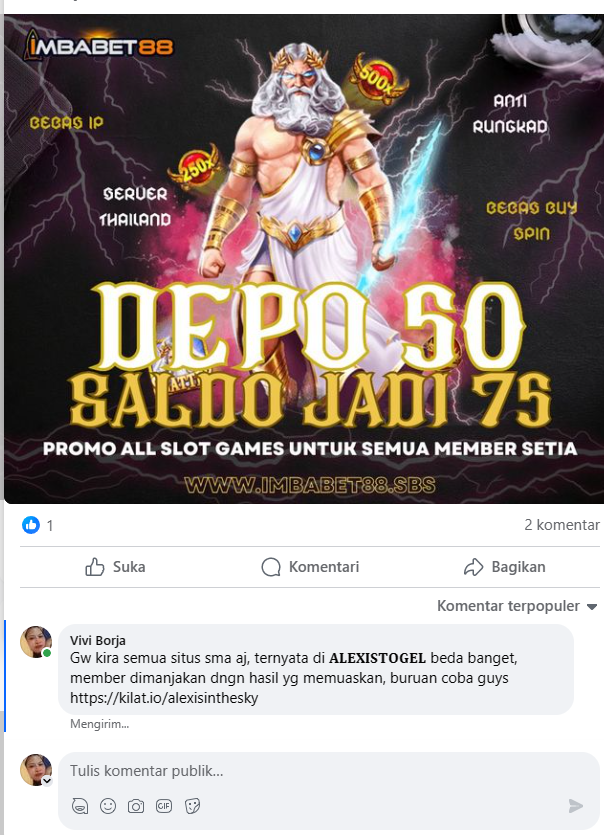Open the commenting-as profile switcher arrow
The image size is (604, 835).
point(47,781)
